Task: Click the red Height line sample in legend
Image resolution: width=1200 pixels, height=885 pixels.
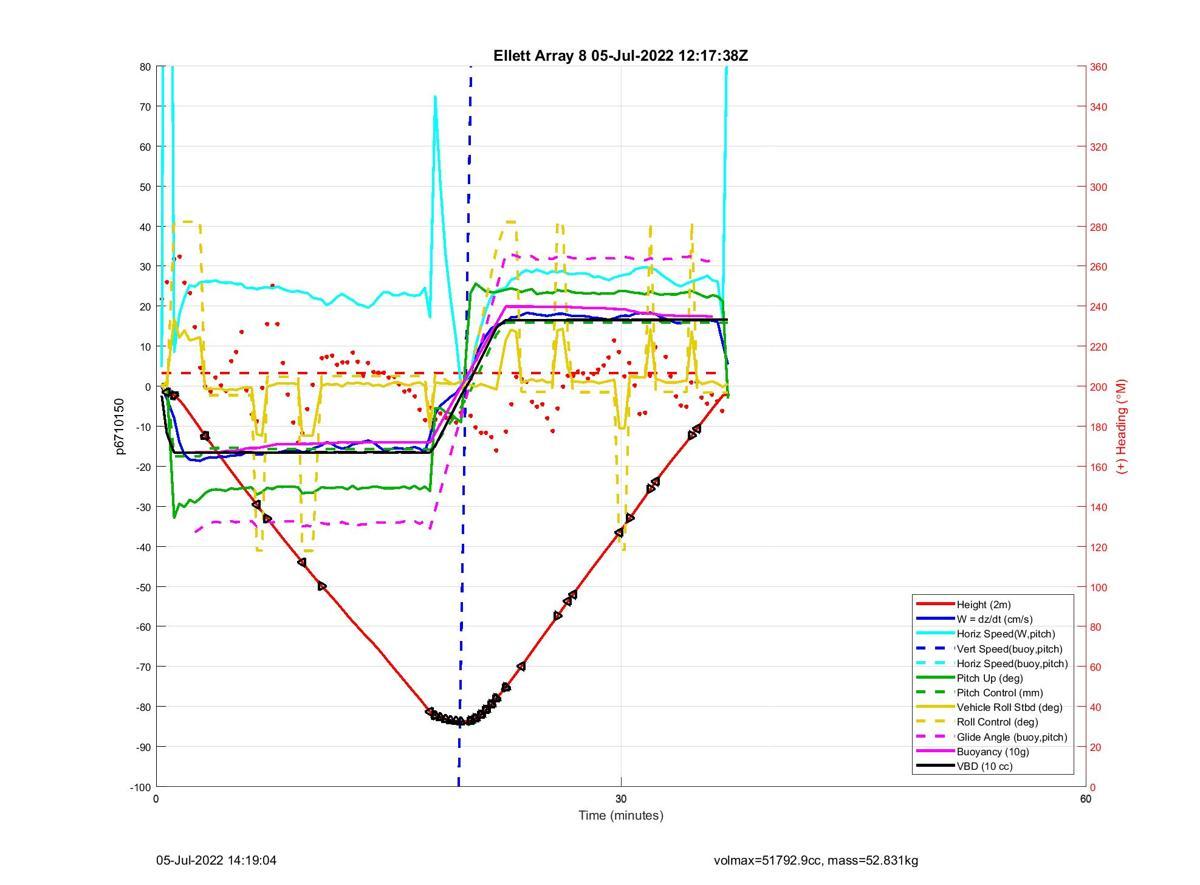Action: click(934, 604)
